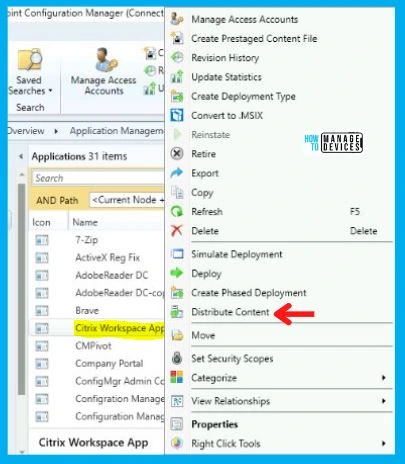Select the ActiveX Reg Fix row

tap(97, 258)
